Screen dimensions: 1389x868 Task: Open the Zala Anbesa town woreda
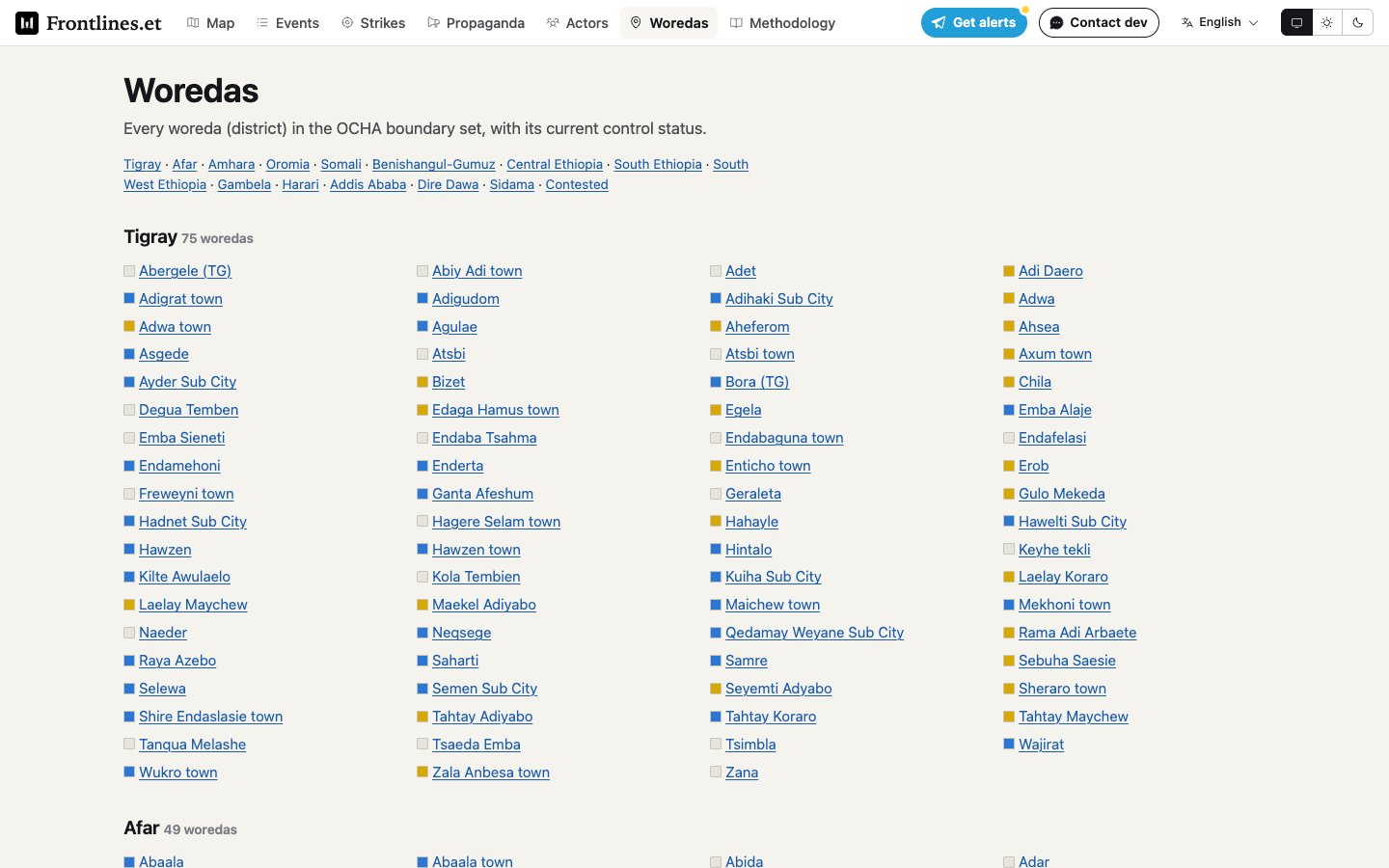[491, 773]
